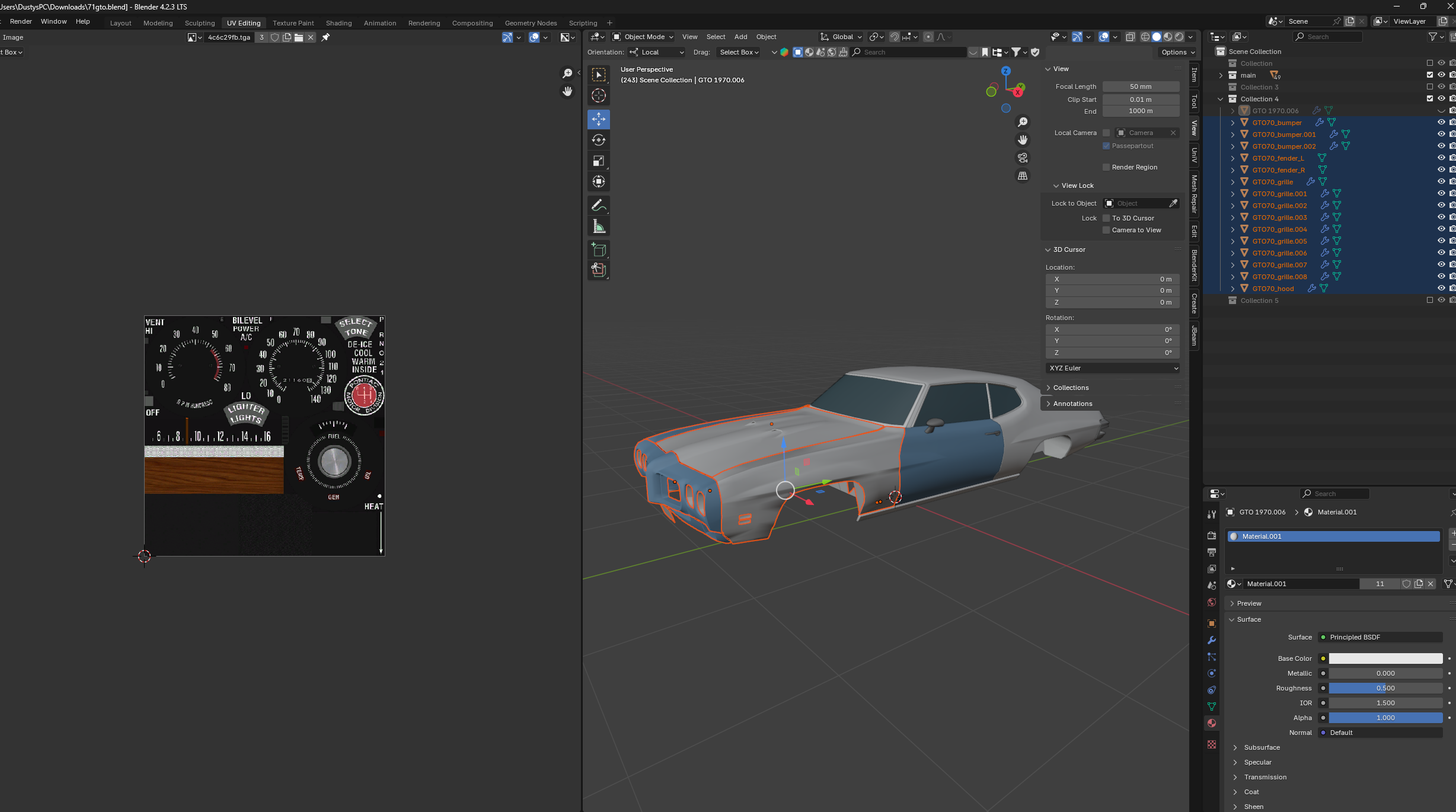This screenshot has width=1456, height=812.
Task: Expand the material Preview panel
Action: click(1249, 603)
